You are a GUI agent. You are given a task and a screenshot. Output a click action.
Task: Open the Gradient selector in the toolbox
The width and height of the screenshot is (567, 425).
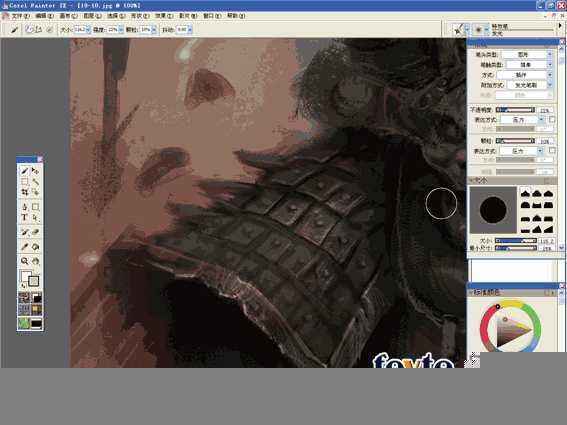pyautogui.click(x=36, y=298)
